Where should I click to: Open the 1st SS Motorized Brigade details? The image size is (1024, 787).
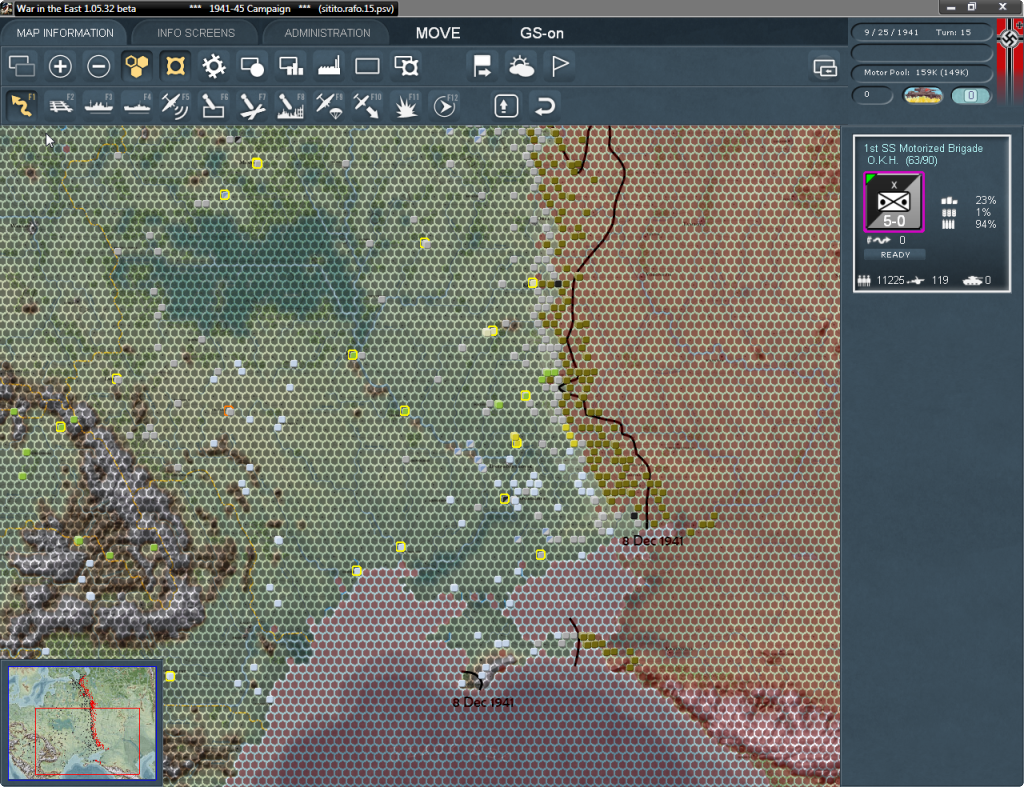point(923,148)
